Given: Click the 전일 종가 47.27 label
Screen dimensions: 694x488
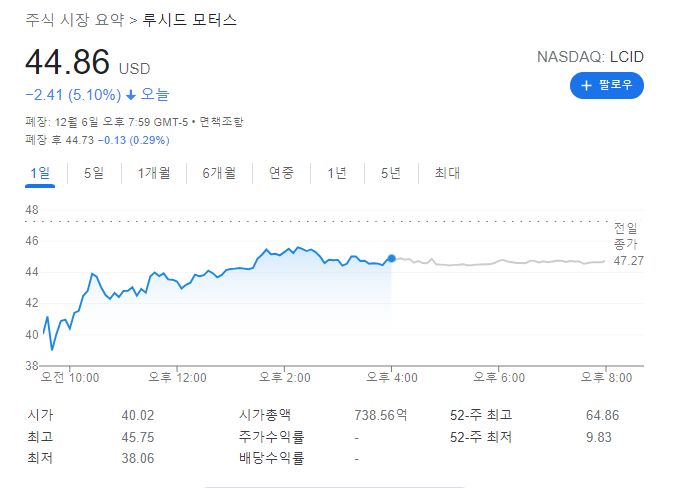Looking at the screenshot, I should (x=628, y=244).
